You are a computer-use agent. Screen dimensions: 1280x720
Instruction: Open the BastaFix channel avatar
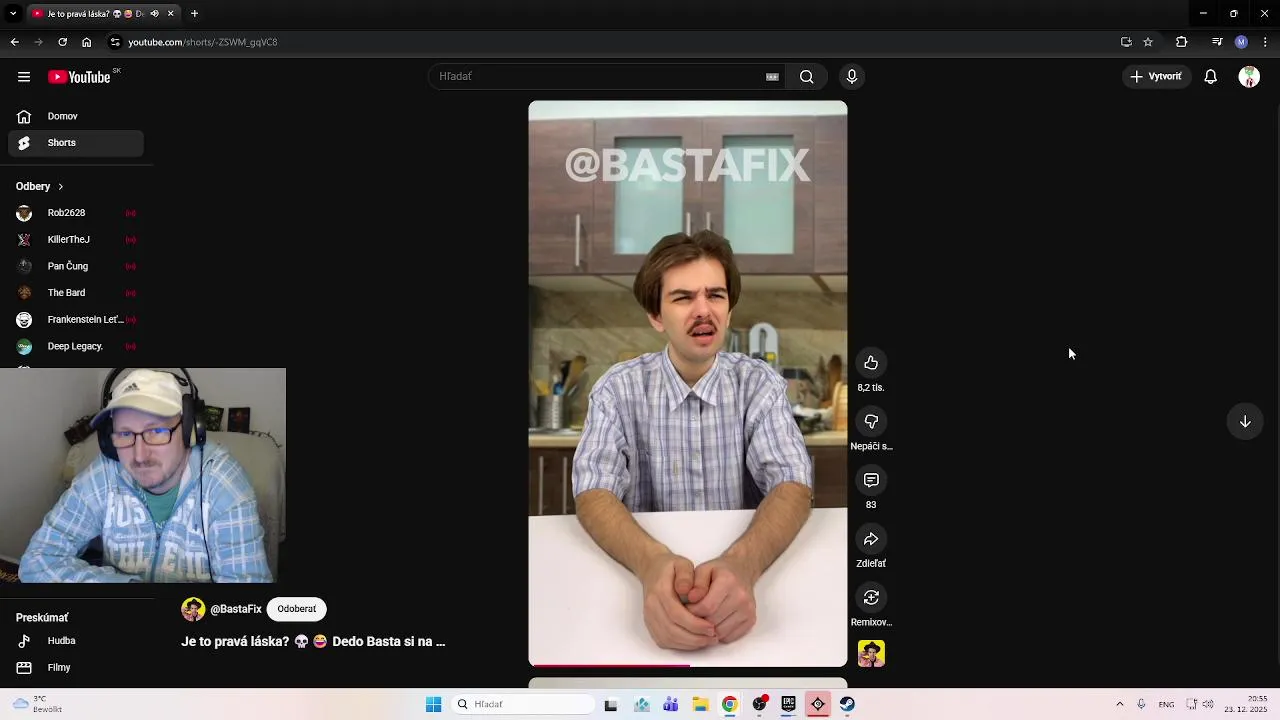click(193, 609)
